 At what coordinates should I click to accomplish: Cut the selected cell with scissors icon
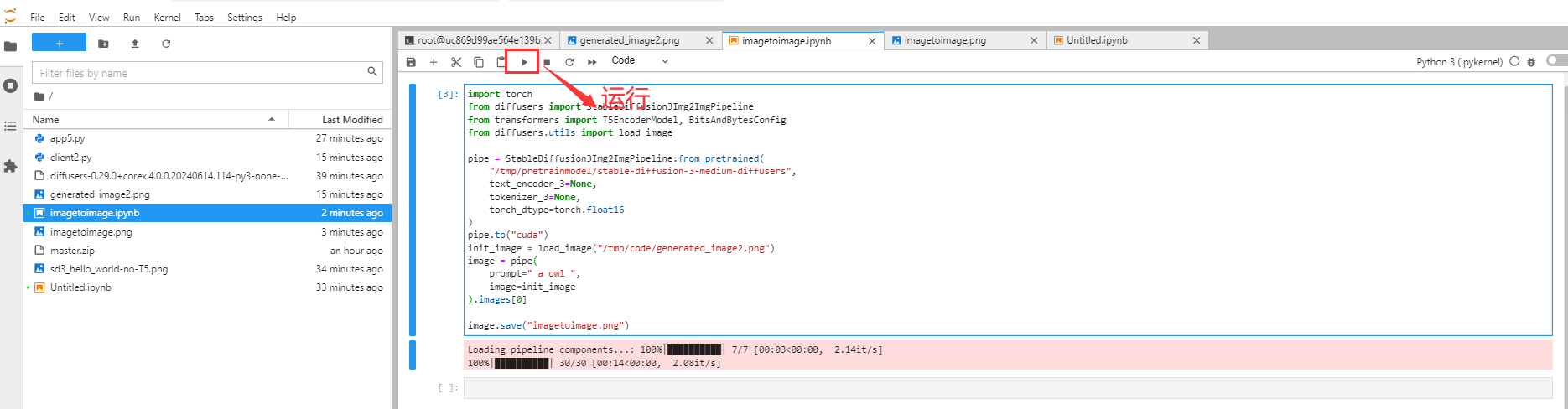pos(456,62)
